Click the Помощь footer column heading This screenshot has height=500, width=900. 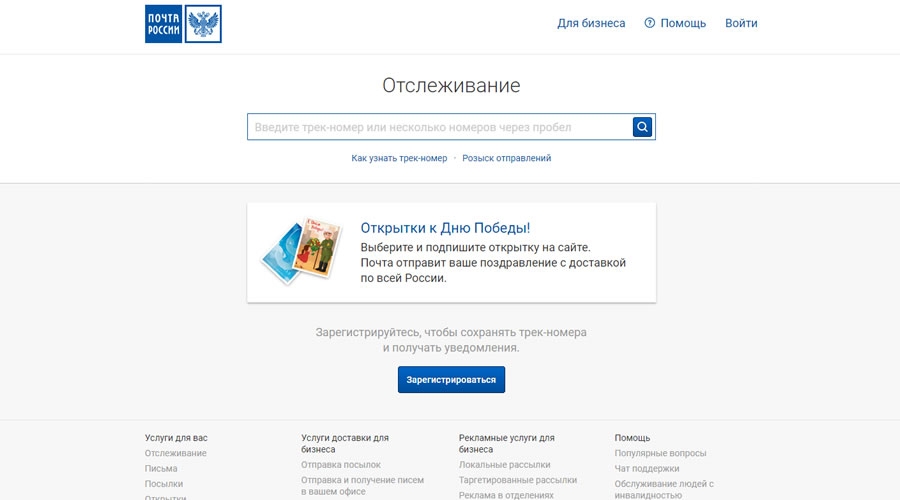tap(633, 437)
